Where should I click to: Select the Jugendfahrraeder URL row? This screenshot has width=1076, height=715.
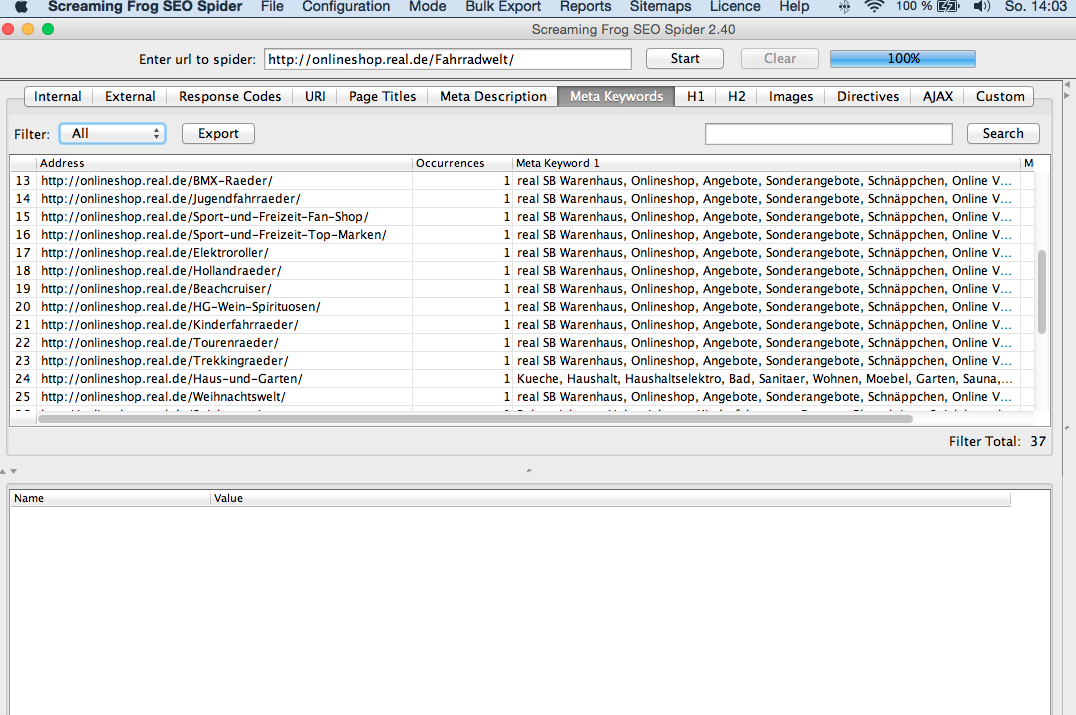(522, 199)
